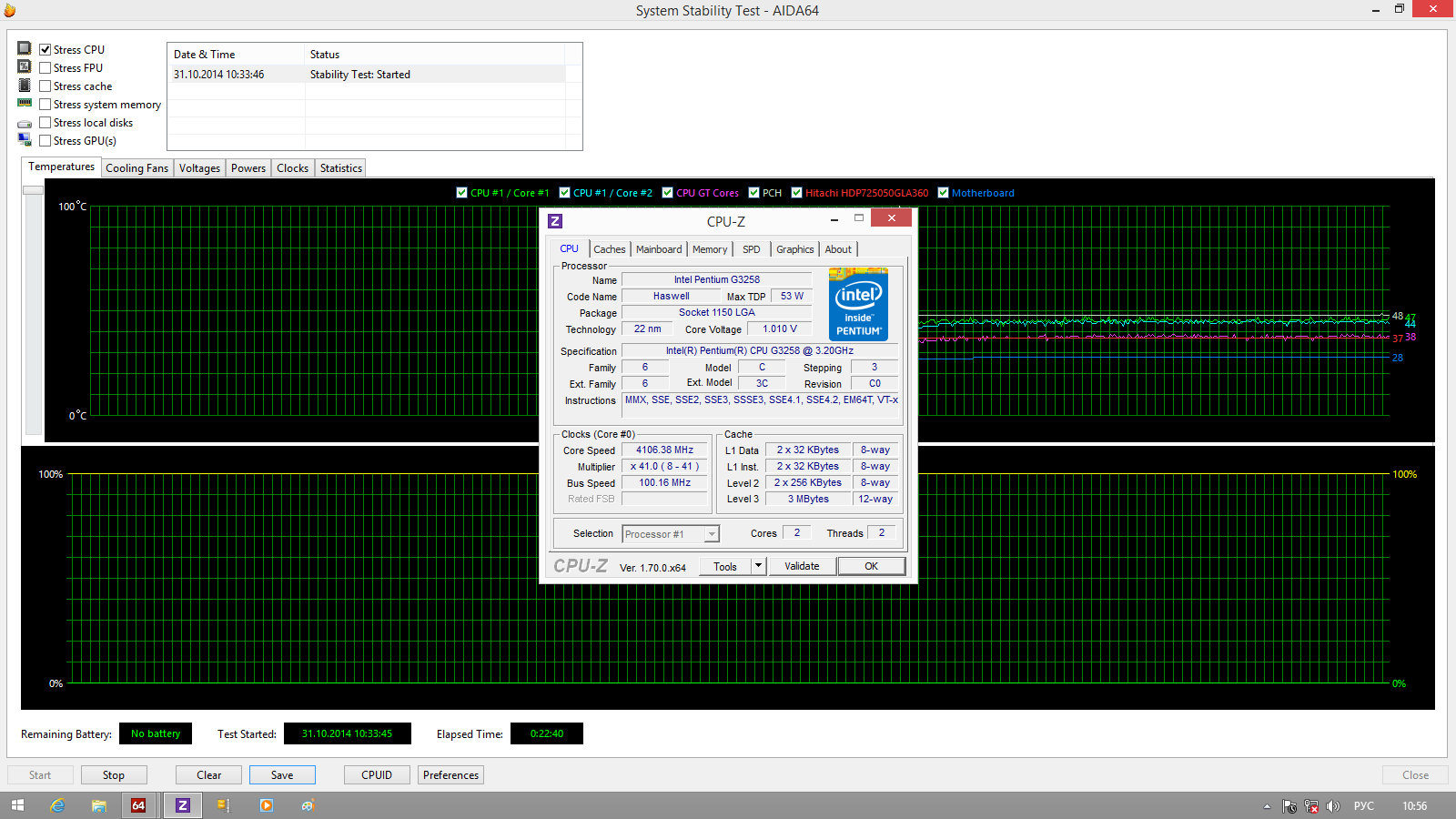Click the network tray icon with red X
Image resolution: width=1456 pixels, height=819 pixels.
click(x=1311, y=806)
